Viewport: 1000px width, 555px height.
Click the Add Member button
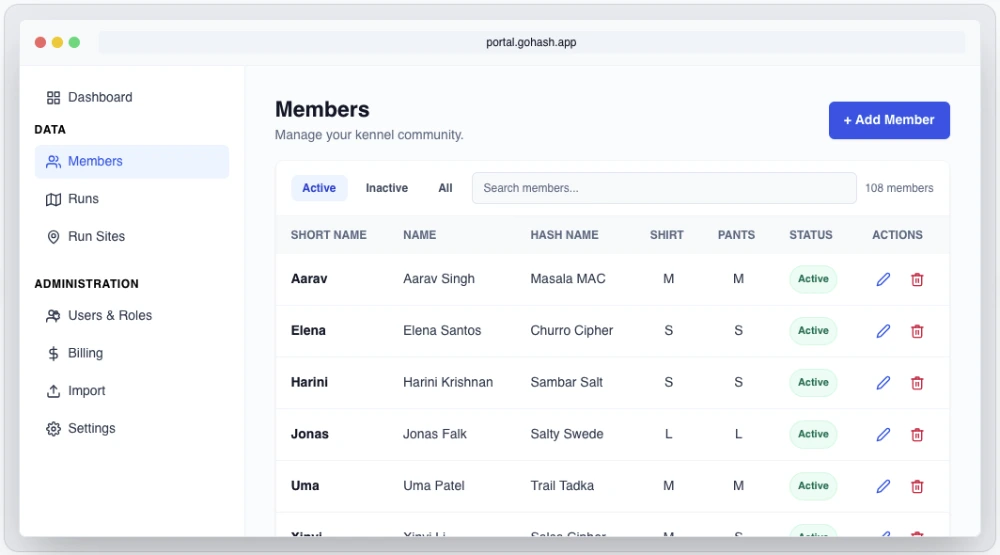pos(888,120)
